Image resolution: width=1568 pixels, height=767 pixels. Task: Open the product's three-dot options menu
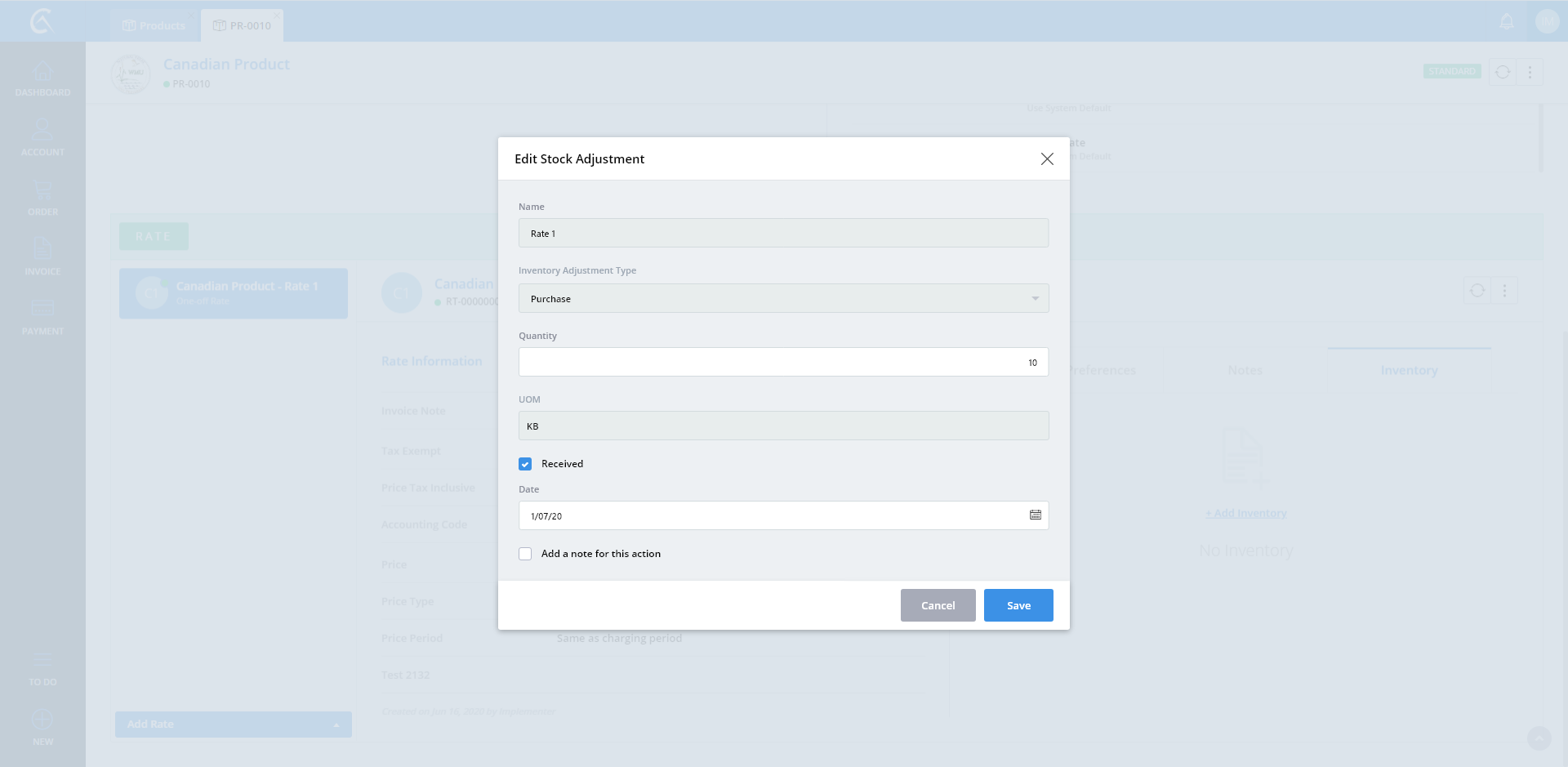point(1530,73)
